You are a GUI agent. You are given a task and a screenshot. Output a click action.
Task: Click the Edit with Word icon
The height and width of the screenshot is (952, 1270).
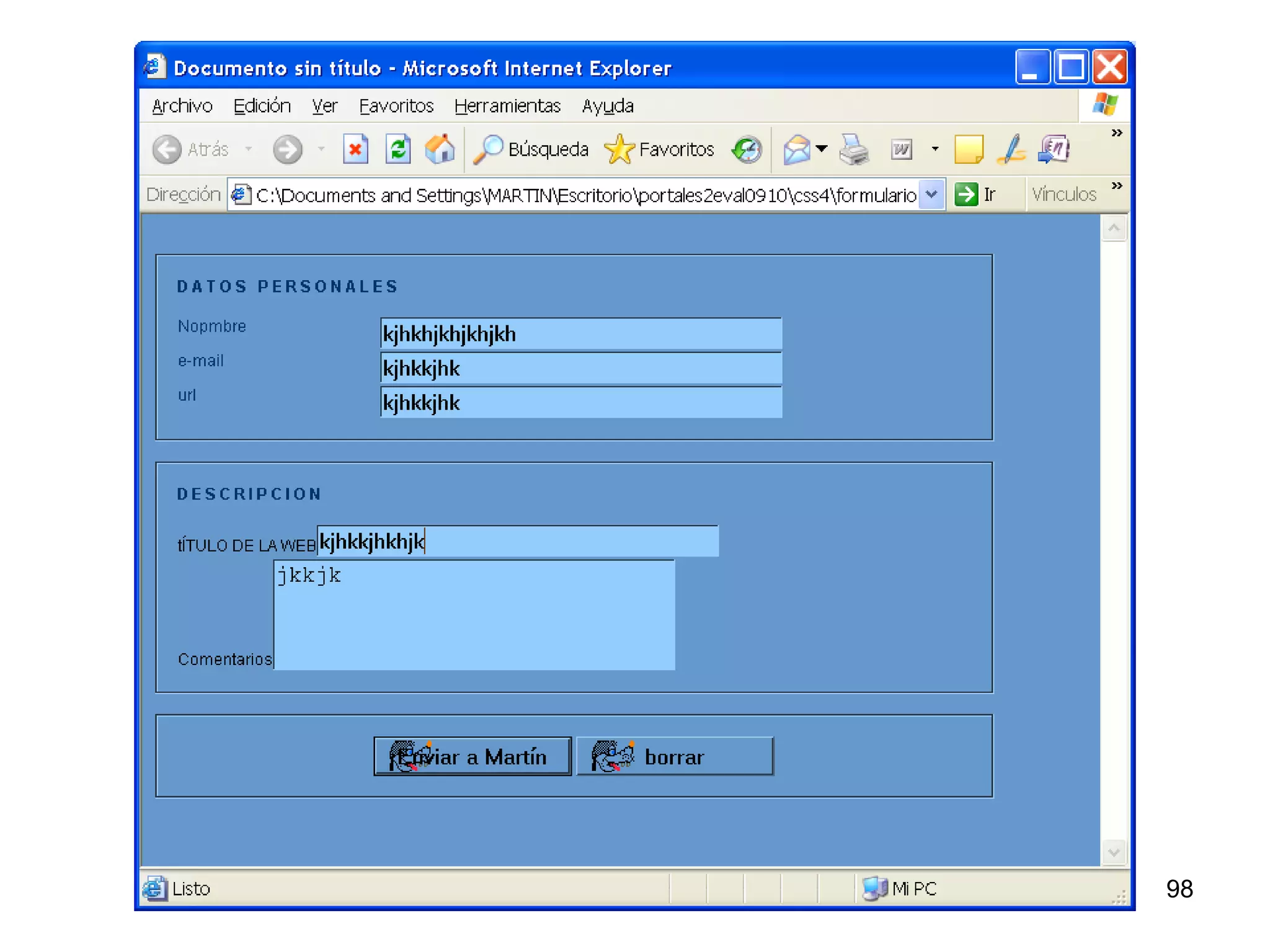[902, 149]
